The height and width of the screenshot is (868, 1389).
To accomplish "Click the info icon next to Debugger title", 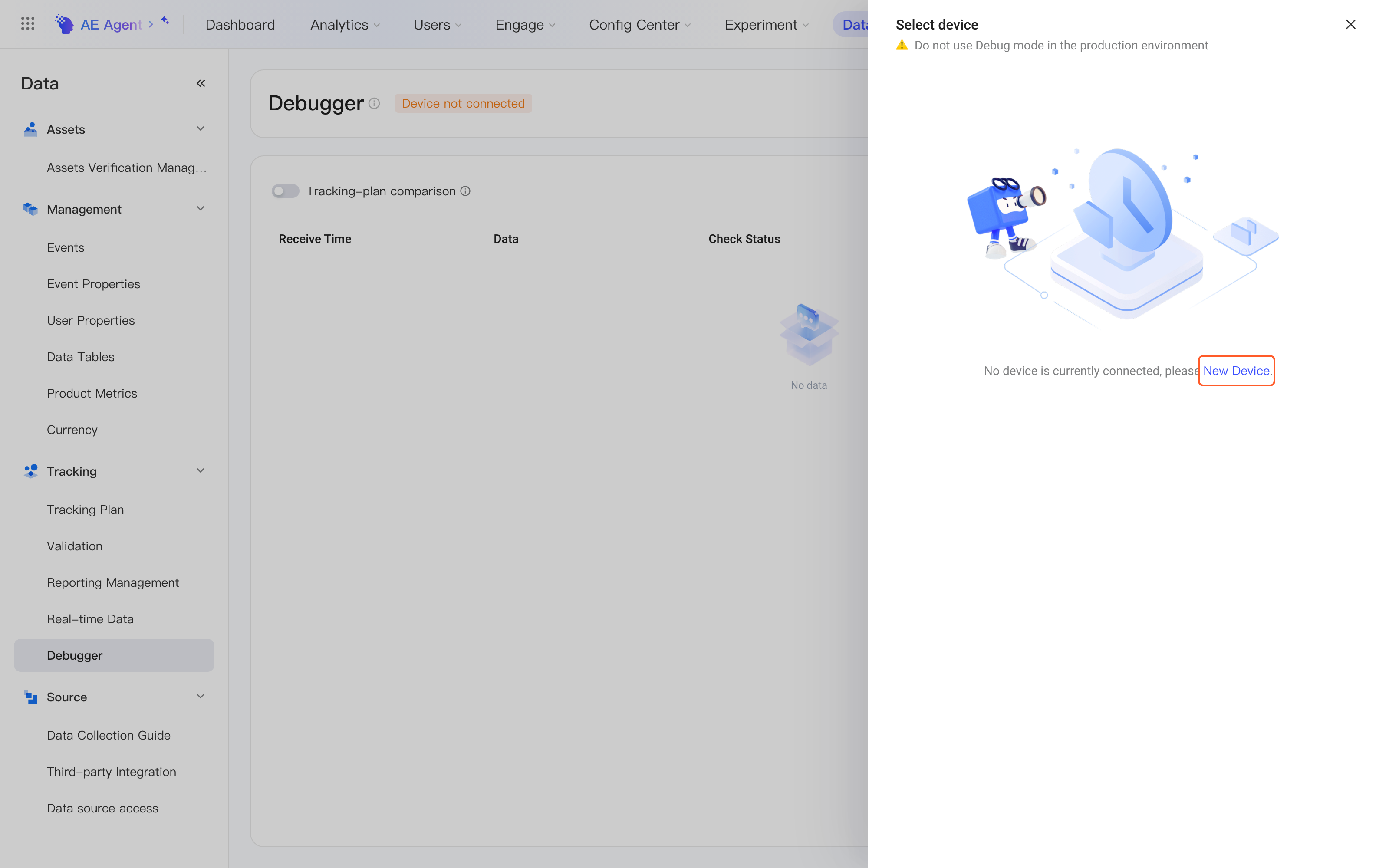I will (374, 103).
